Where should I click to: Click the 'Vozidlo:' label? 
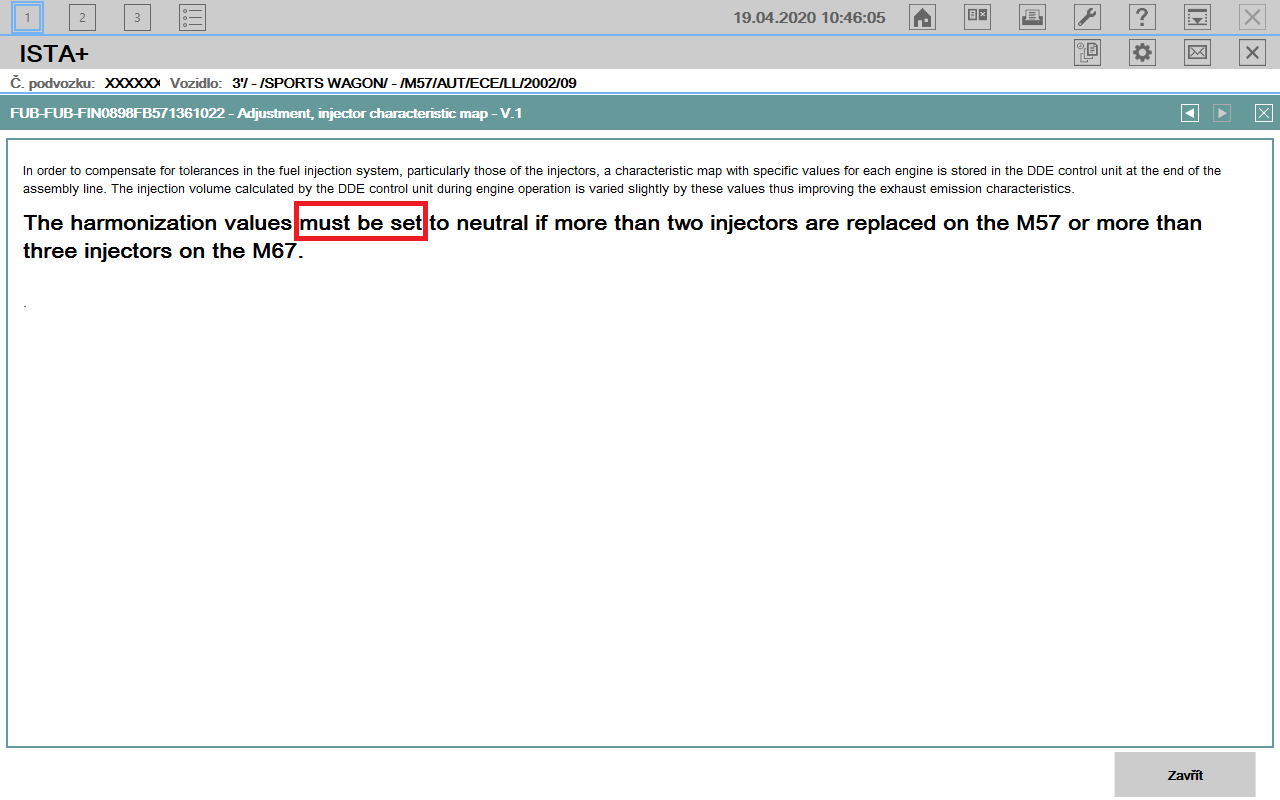(196, 83)
